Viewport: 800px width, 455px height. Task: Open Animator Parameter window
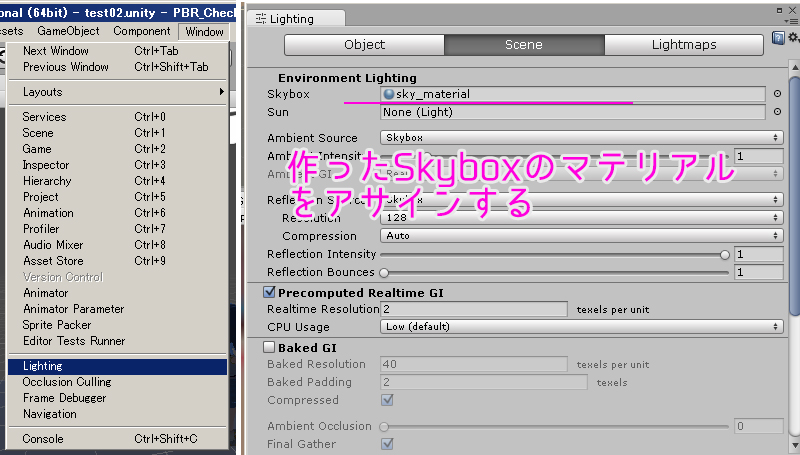pyautogui.click(x=117, y=309)
